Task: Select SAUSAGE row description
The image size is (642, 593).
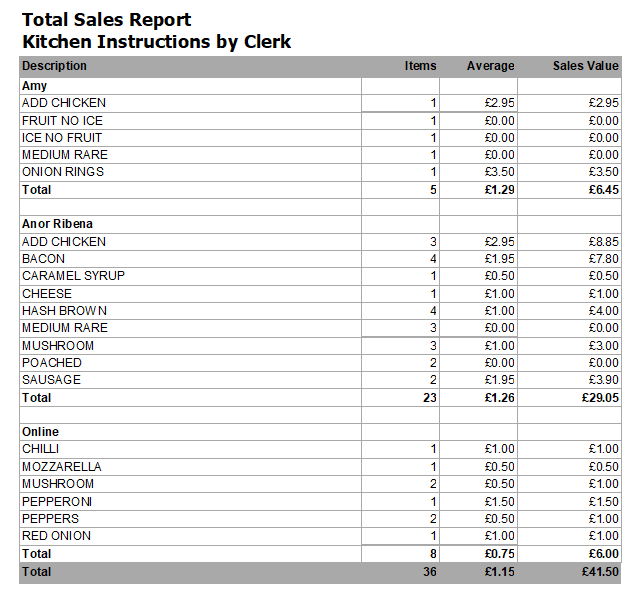Action: (51, 380)
